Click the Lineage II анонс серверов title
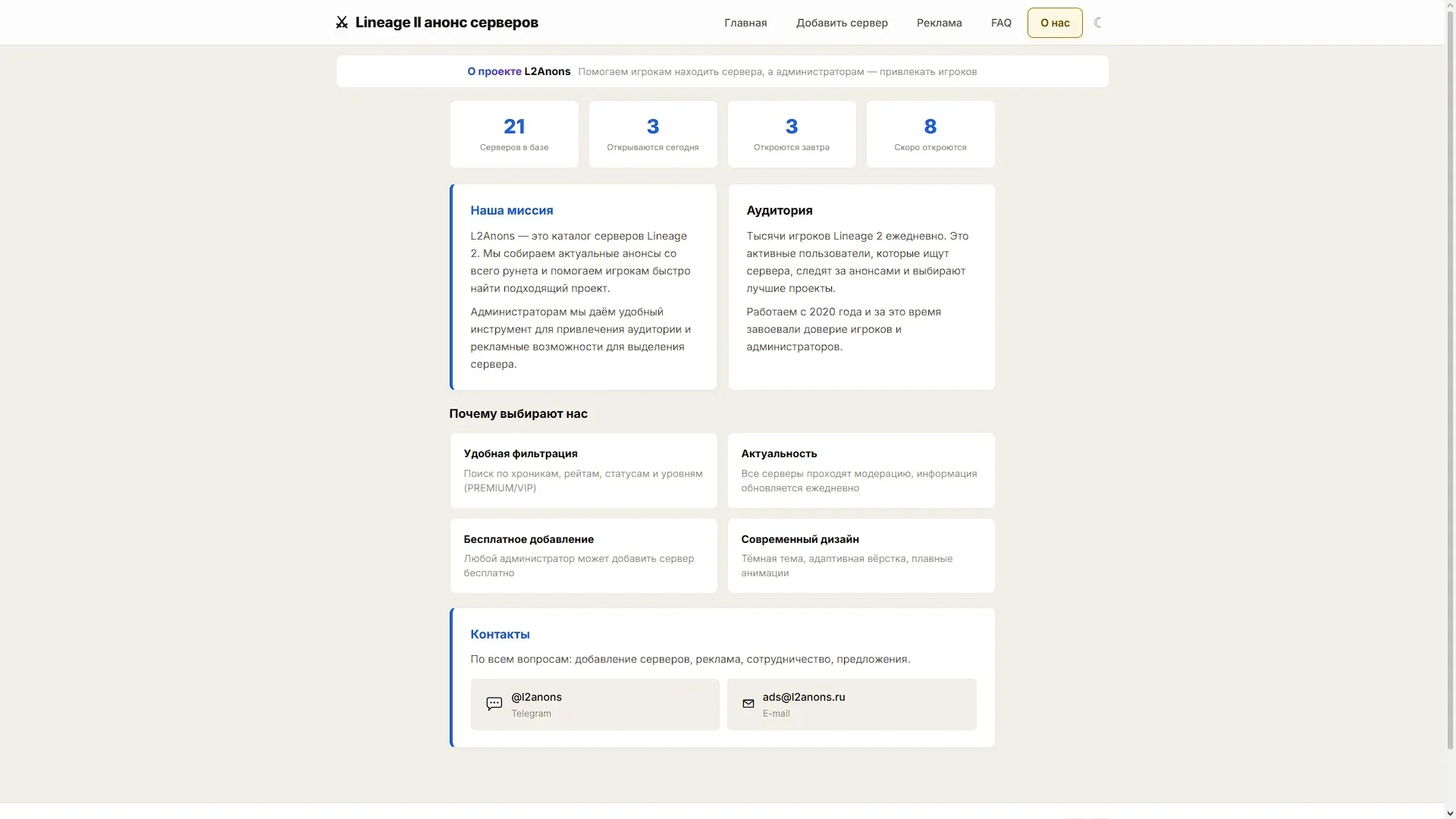The image size is (1456, 819). point(447,23)
